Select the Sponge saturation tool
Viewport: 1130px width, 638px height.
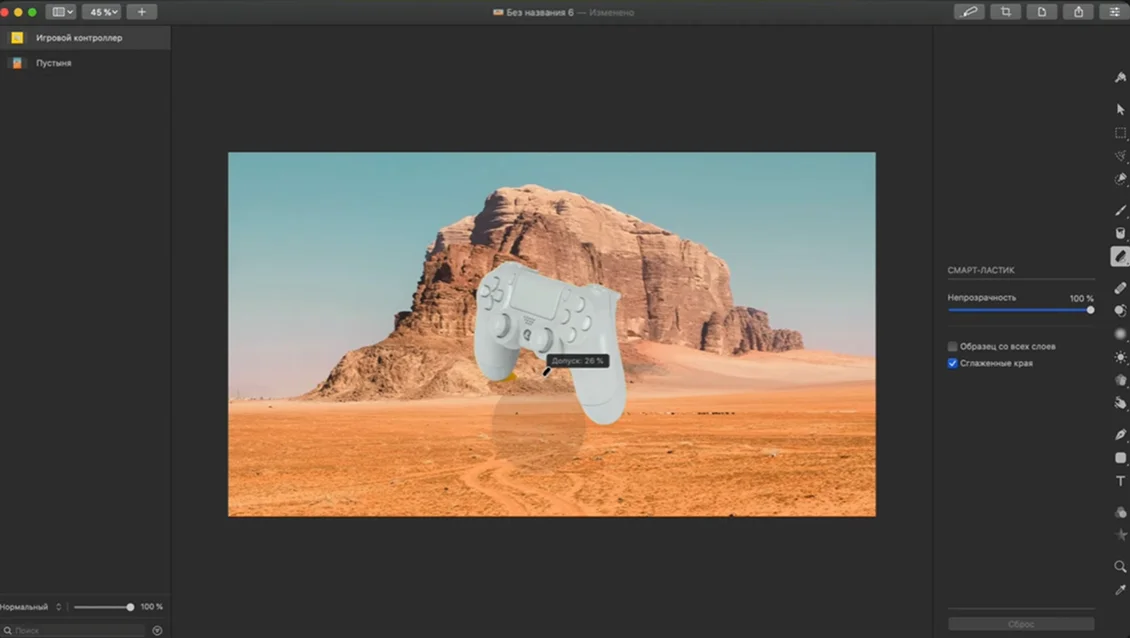pyautogui.click(x=1120, y=380)
